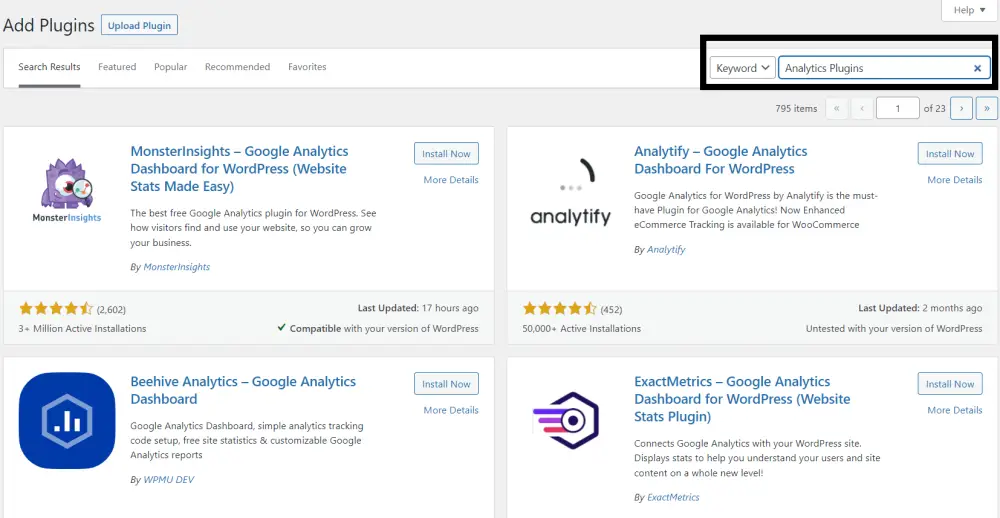Viewport: 1000px width, 518px height.
Task: Open Analytify plugin title link
Action: click(721, 160)
